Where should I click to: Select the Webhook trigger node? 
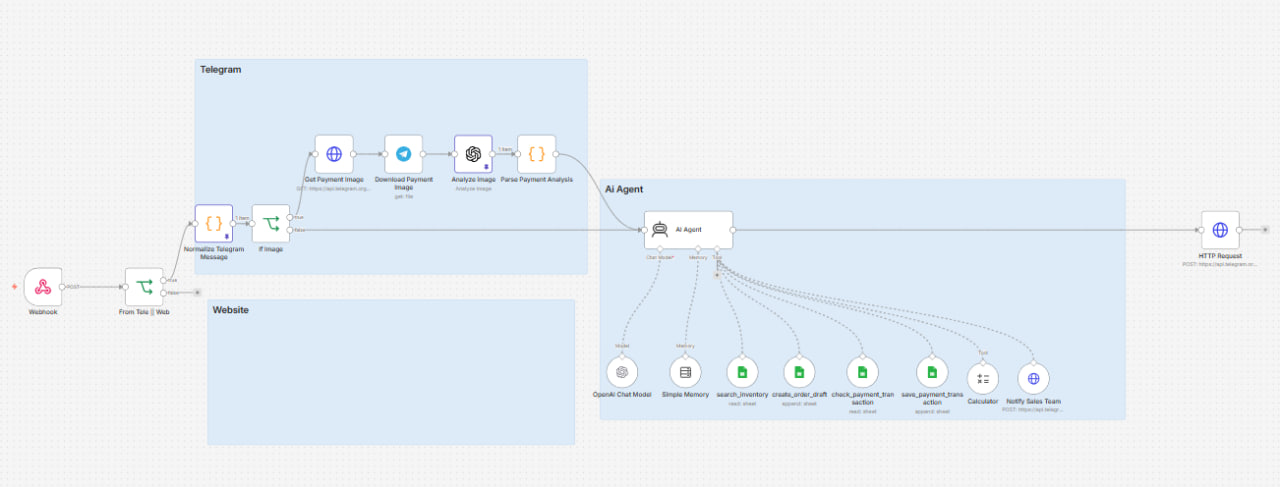point(43,286)
